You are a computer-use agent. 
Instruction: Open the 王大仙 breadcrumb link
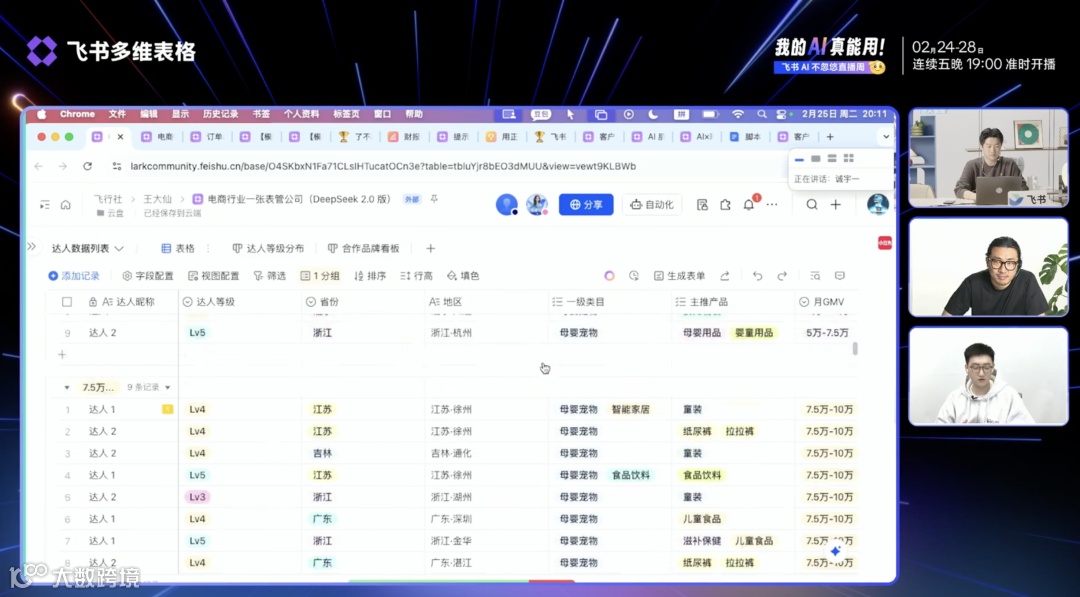pyautogui.click(x=158, y=199)
